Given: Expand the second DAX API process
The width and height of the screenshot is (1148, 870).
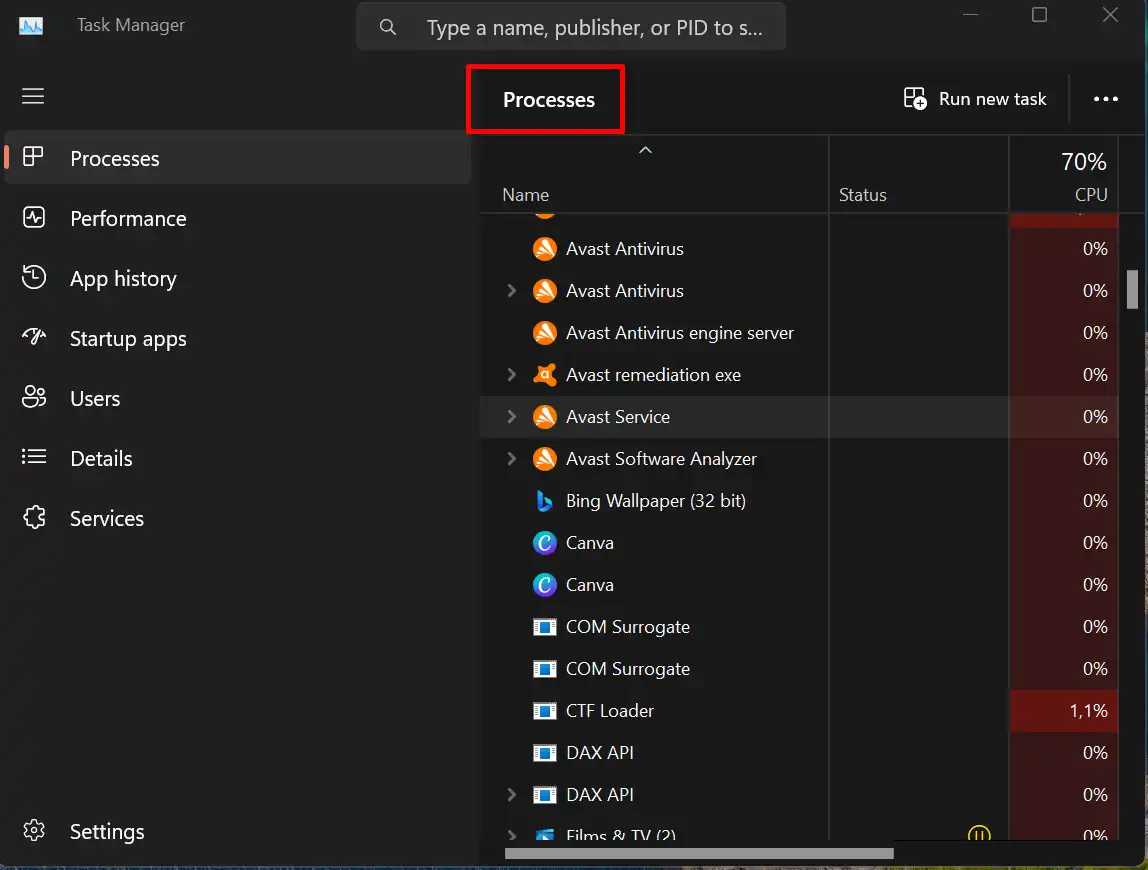Looking at the screenshot, I should tap(512, 795).
